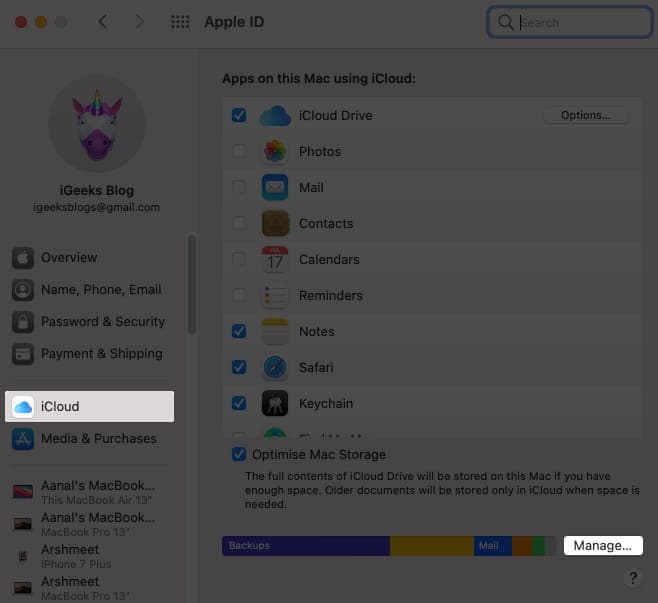Click the Reminders list icon
The image size is (658, 603).
click(x=275, y=295)
